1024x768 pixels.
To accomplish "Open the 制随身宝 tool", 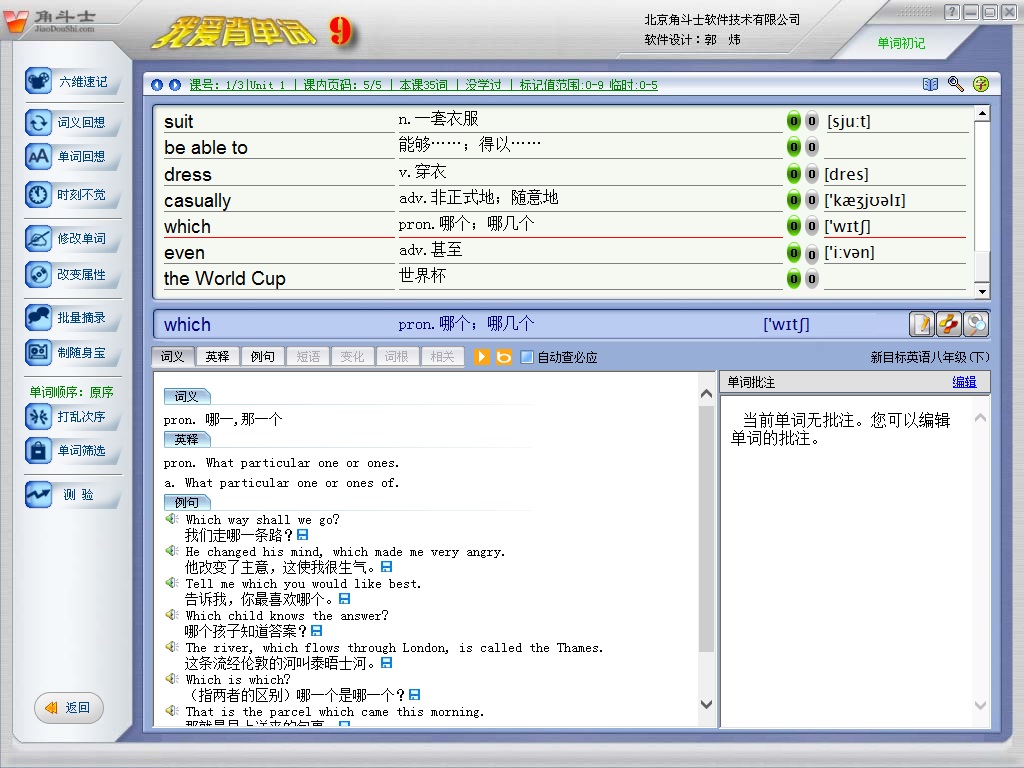I will pyautogui.click(x=72, y=353).
